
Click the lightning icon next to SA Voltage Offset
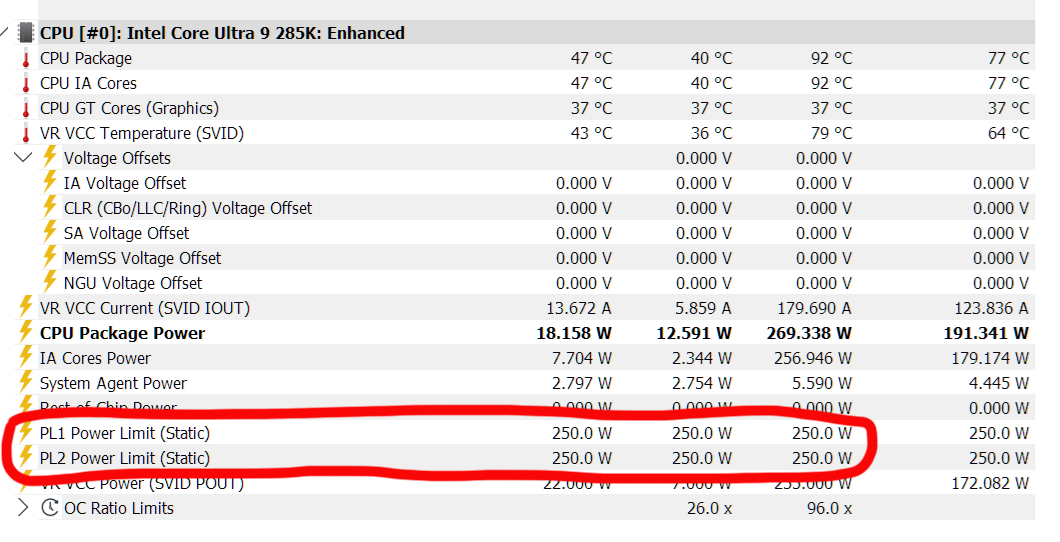click(50, 232)
